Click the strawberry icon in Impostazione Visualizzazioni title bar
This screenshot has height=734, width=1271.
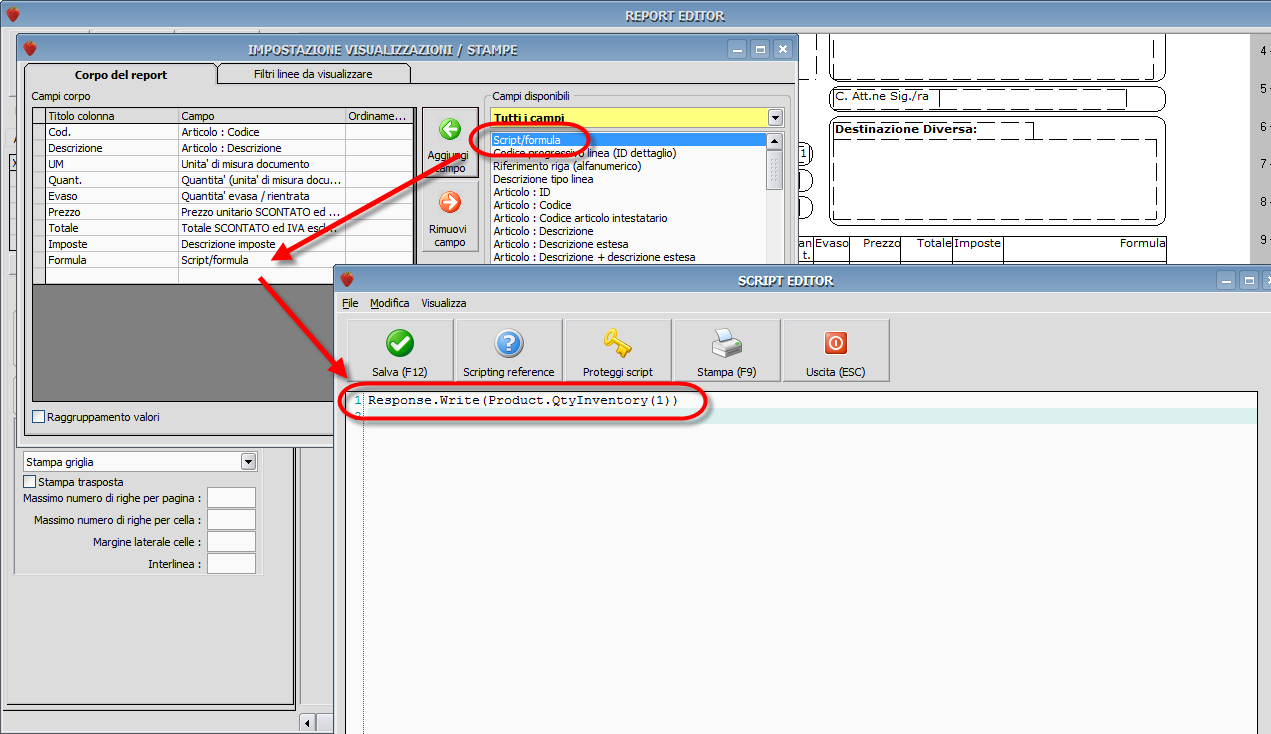click(30, 48)
